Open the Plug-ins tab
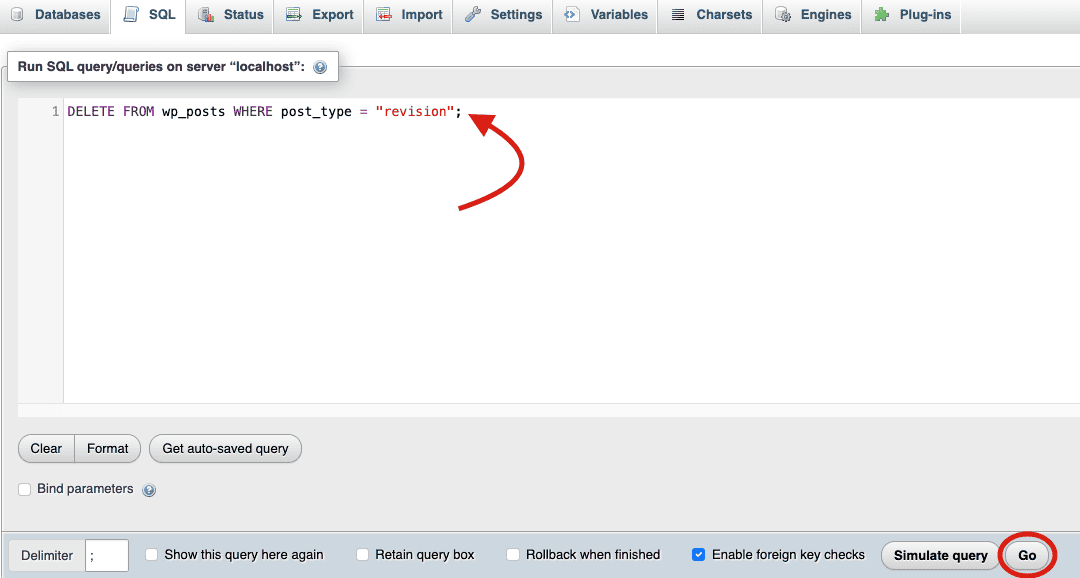1080x578 pixels. (911, 15)
